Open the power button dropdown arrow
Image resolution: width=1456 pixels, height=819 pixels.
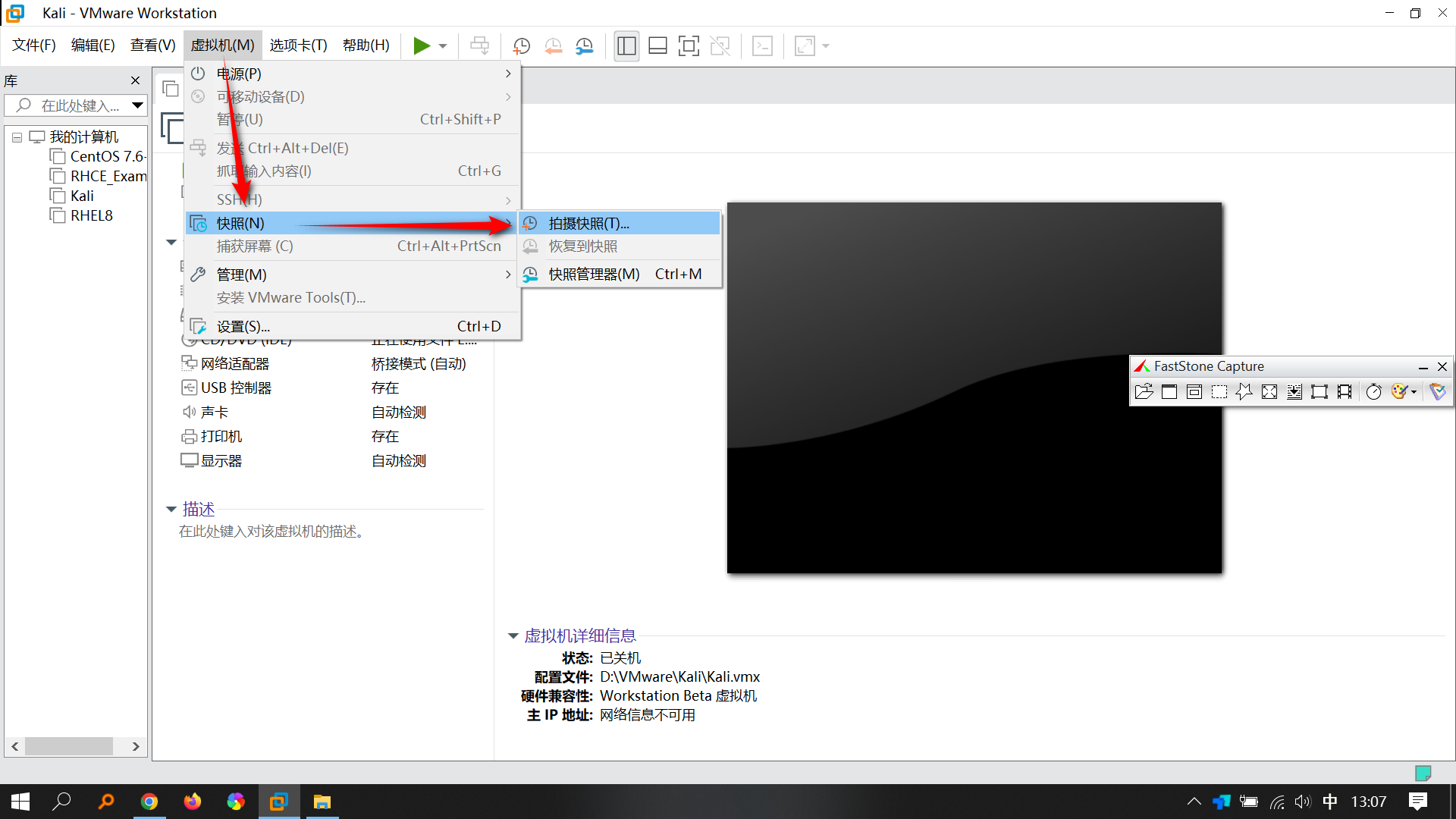[x=443, y=46]
